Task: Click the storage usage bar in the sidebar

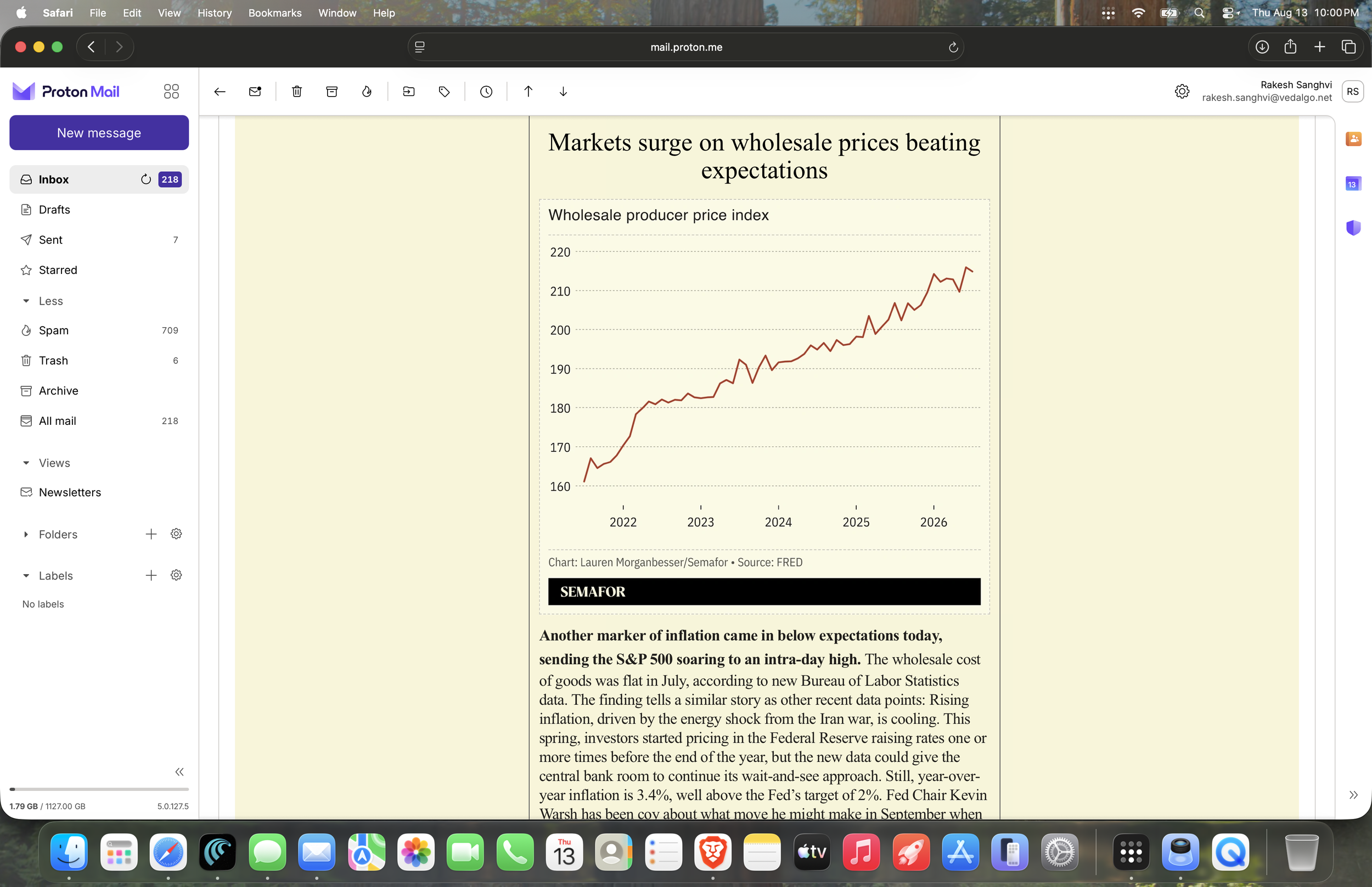Action: click(99, 789)
